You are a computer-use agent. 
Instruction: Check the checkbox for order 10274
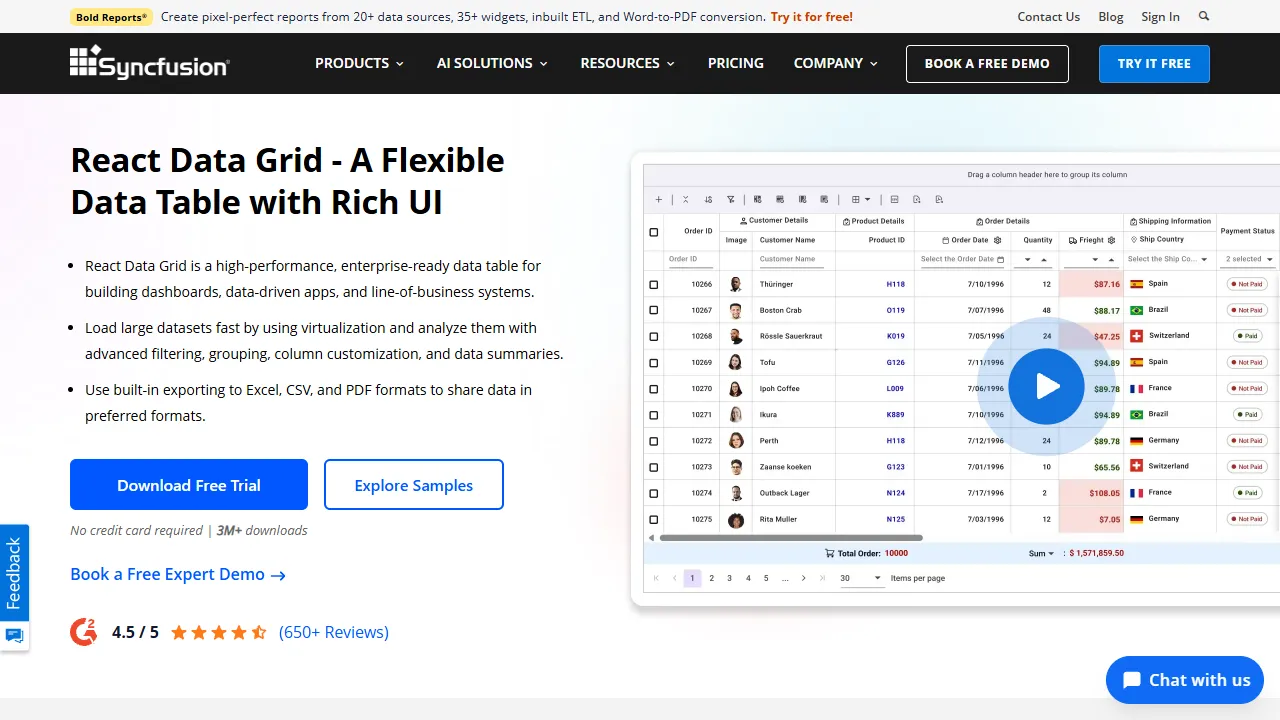coord(654,493)
